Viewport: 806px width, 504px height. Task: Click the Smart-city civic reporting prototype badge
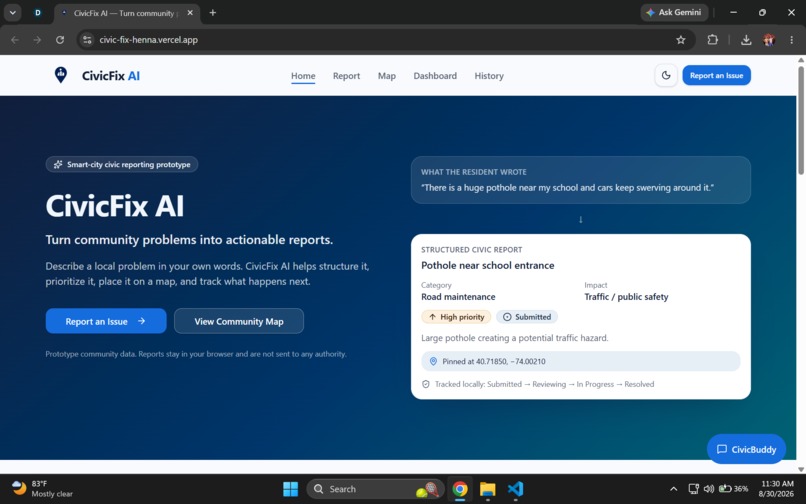[x=122, y=165]
